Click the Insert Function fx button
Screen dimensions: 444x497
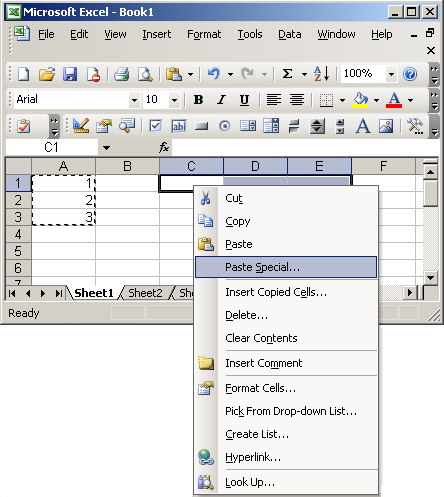tap(164, 147)
